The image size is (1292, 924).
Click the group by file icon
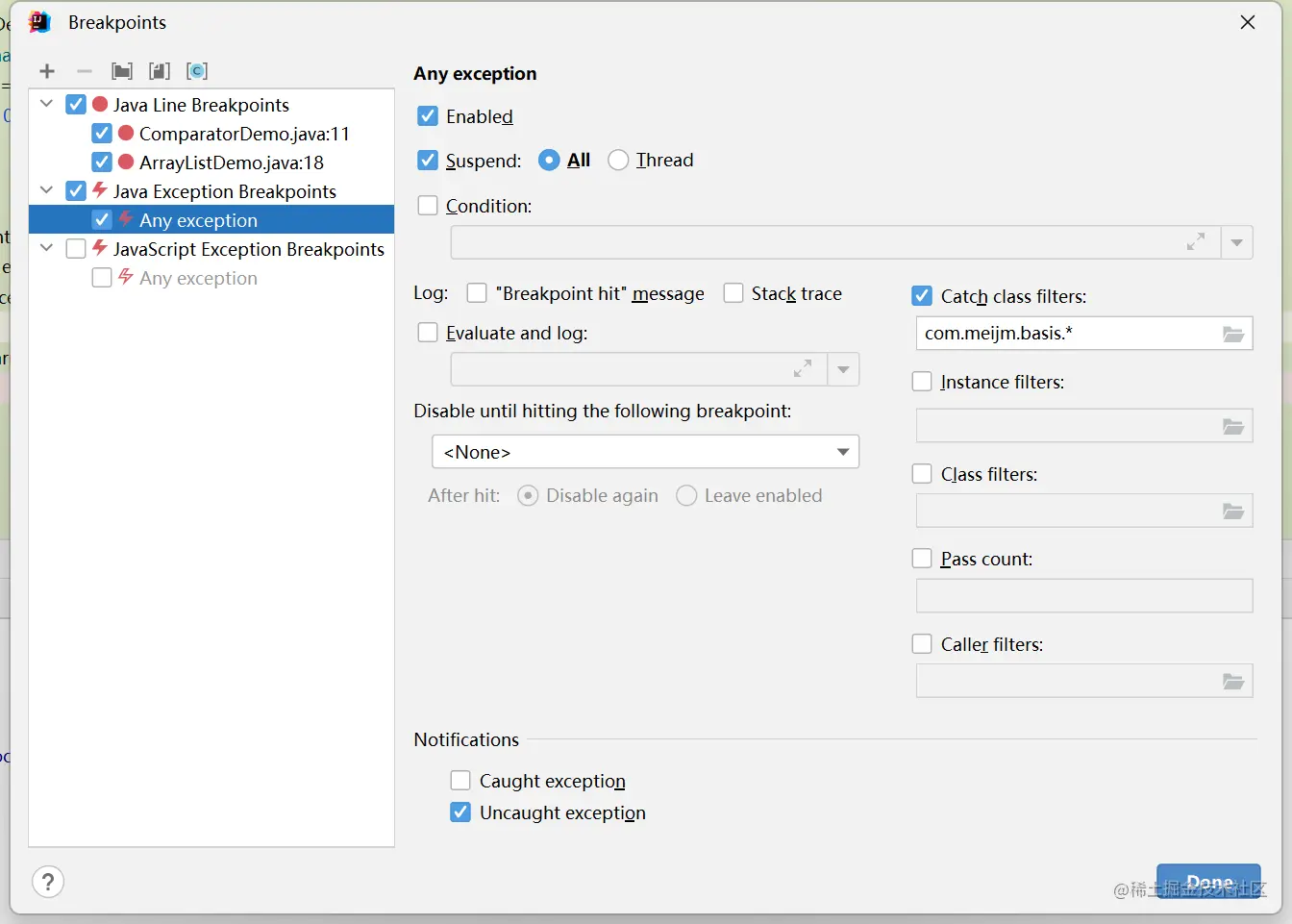[x=160, y=71]
